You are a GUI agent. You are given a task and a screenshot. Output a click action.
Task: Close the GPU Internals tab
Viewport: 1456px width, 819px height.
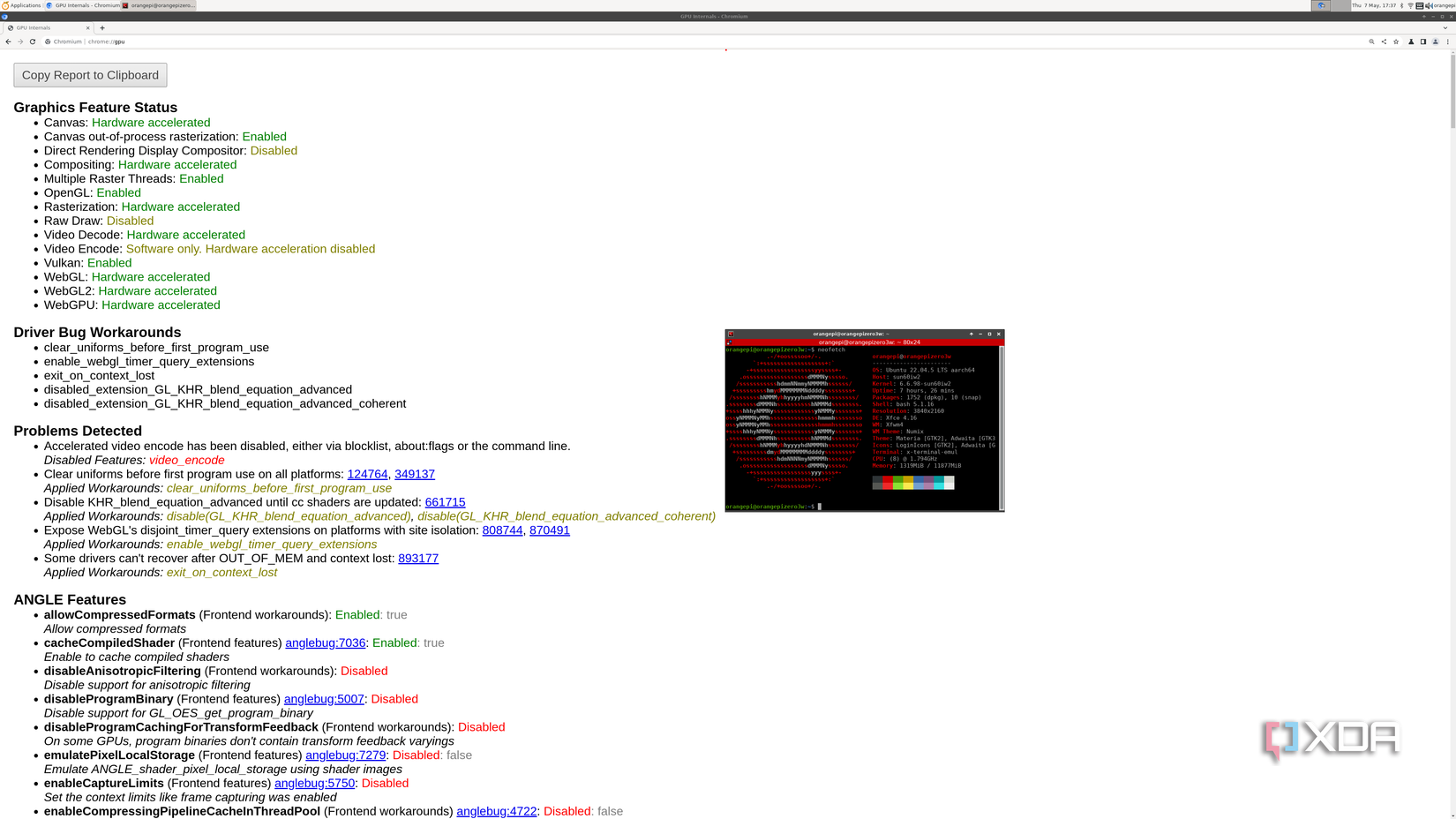87,27
